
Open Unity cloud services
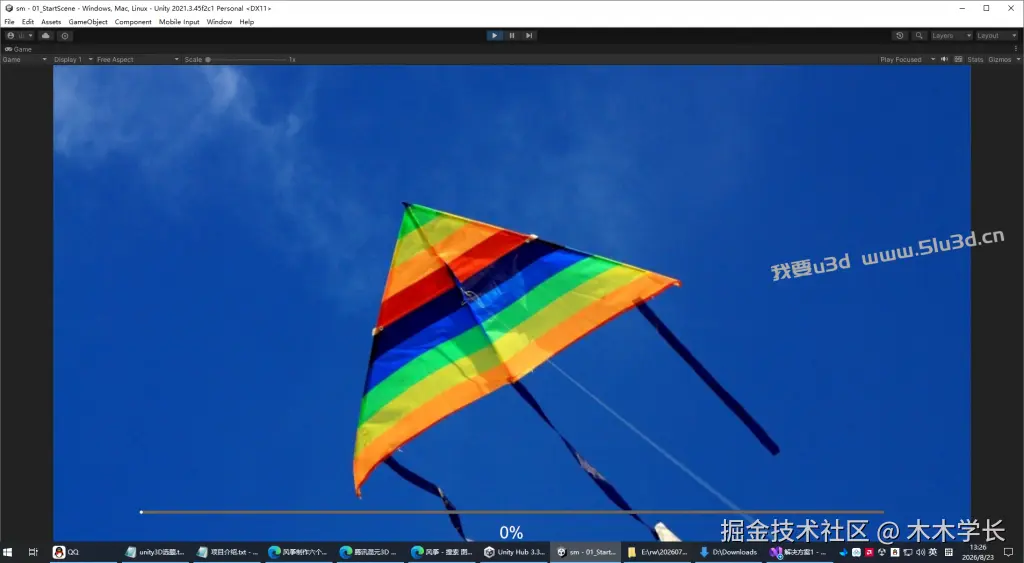(x=46, y=35)
